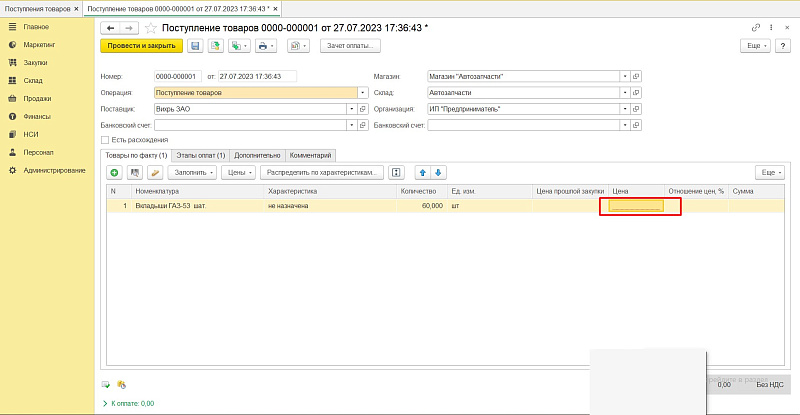Move the row down with the blue down arrow
Screen dimensions: 800x415
pos(437,173)
